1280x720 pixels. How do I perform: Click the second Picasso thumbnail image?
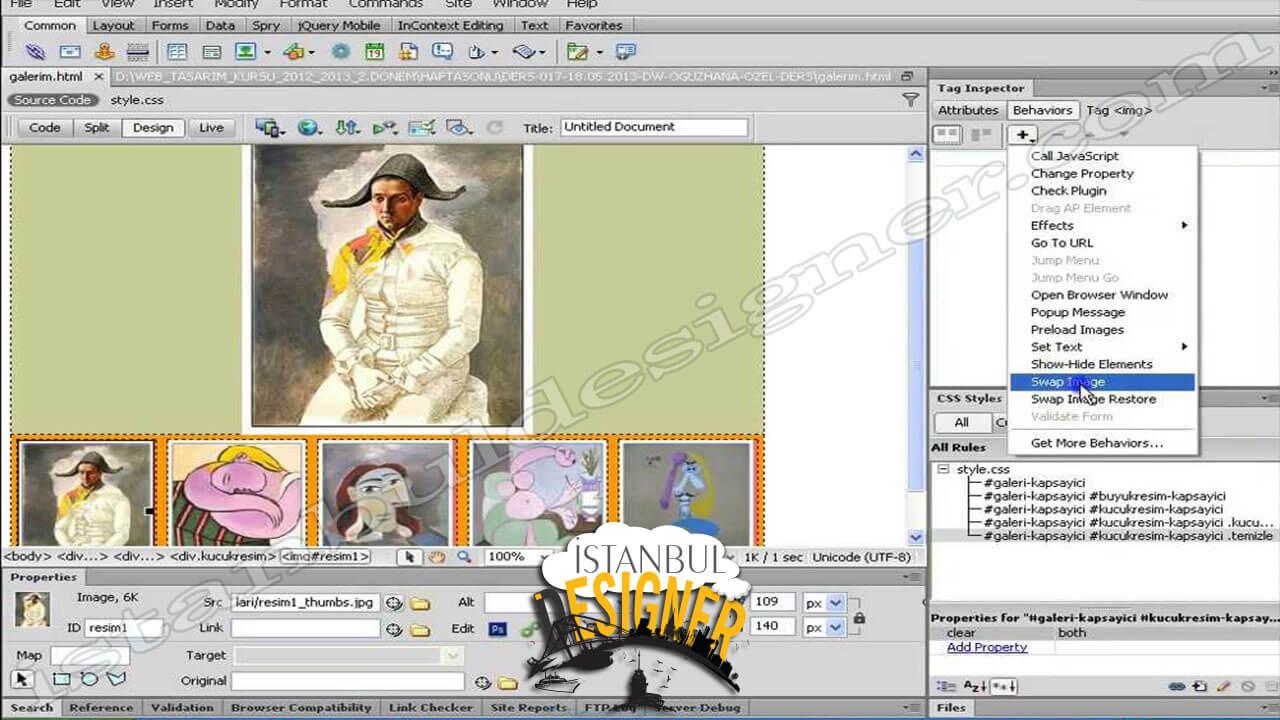click(237, 492)
